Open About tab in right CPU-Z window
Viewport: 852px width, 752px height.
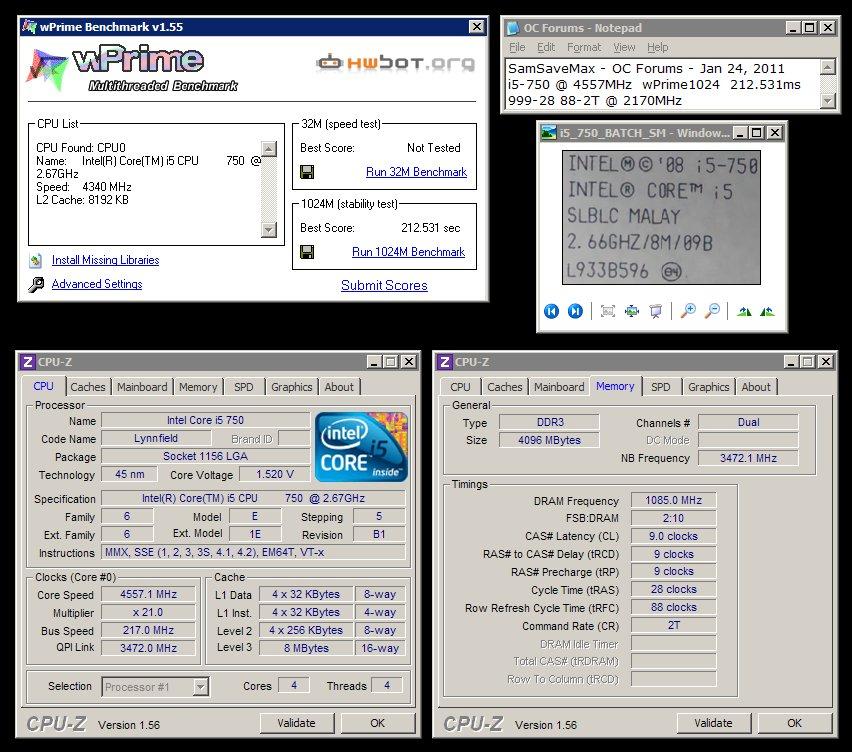756,387
